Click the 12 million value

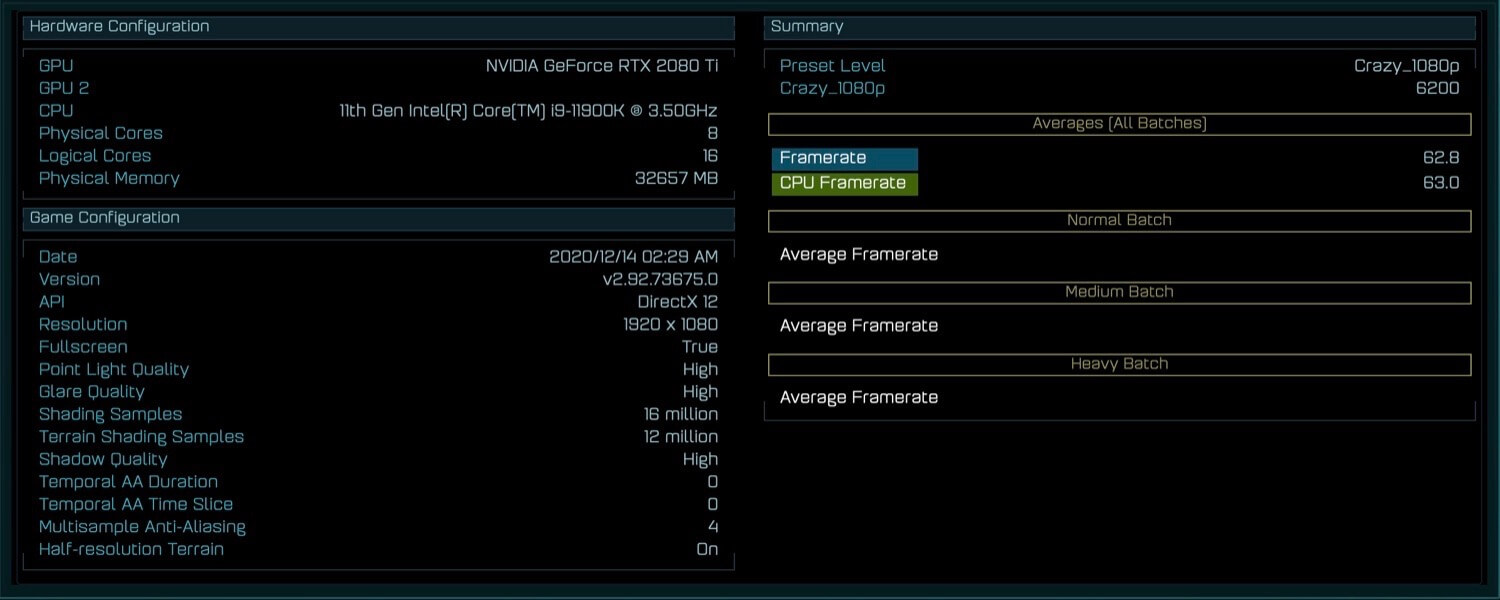coord(681,437)
